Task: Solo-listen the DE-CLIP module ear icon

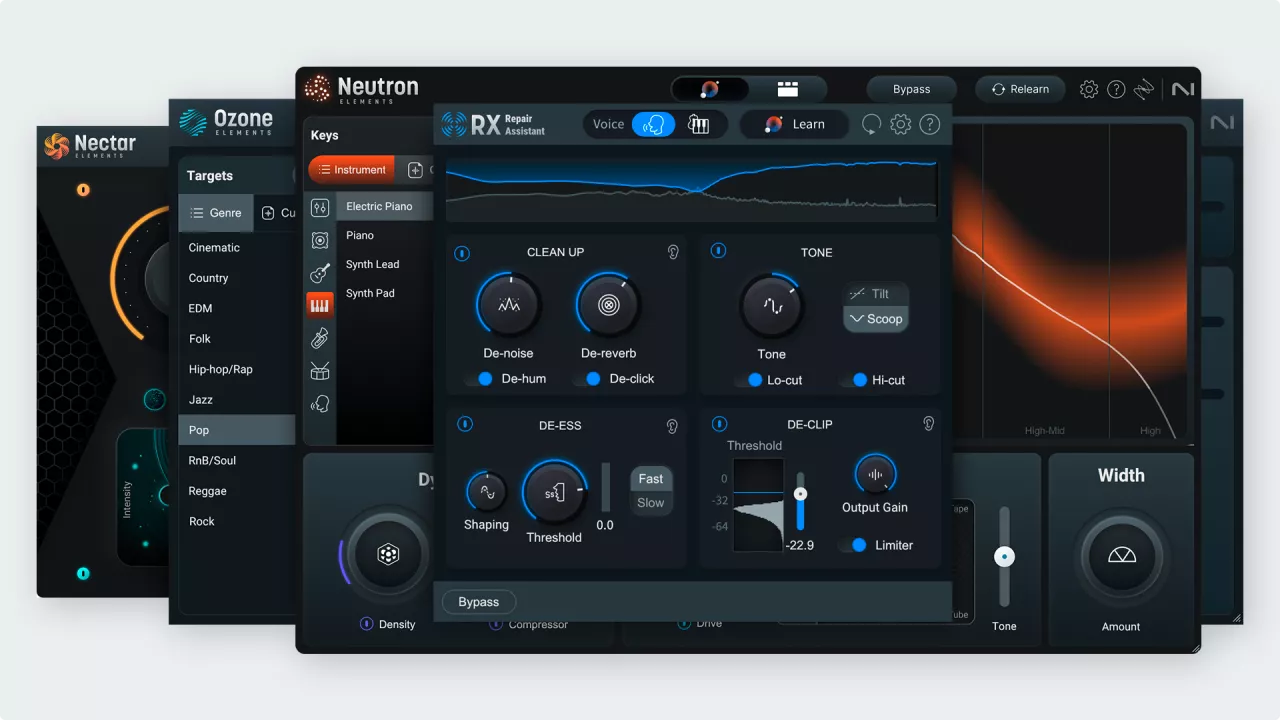Action: [928, 424]
